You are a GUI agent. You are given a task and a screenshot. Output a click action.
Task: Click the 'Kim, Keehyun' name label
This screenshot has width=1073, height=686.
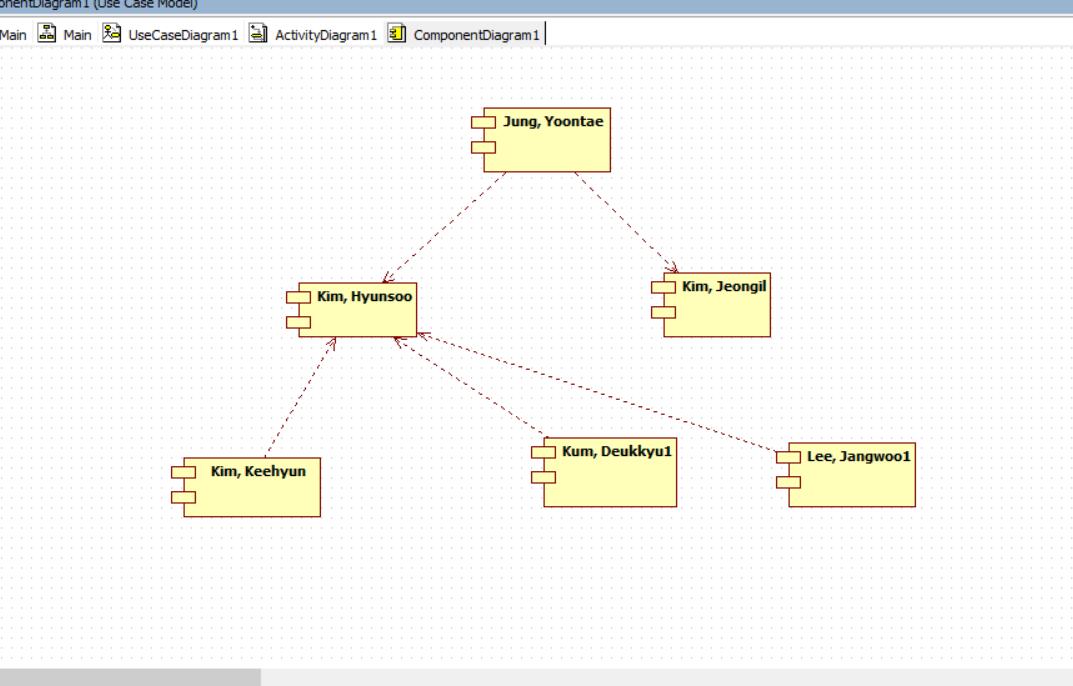[x=258, y=471]
